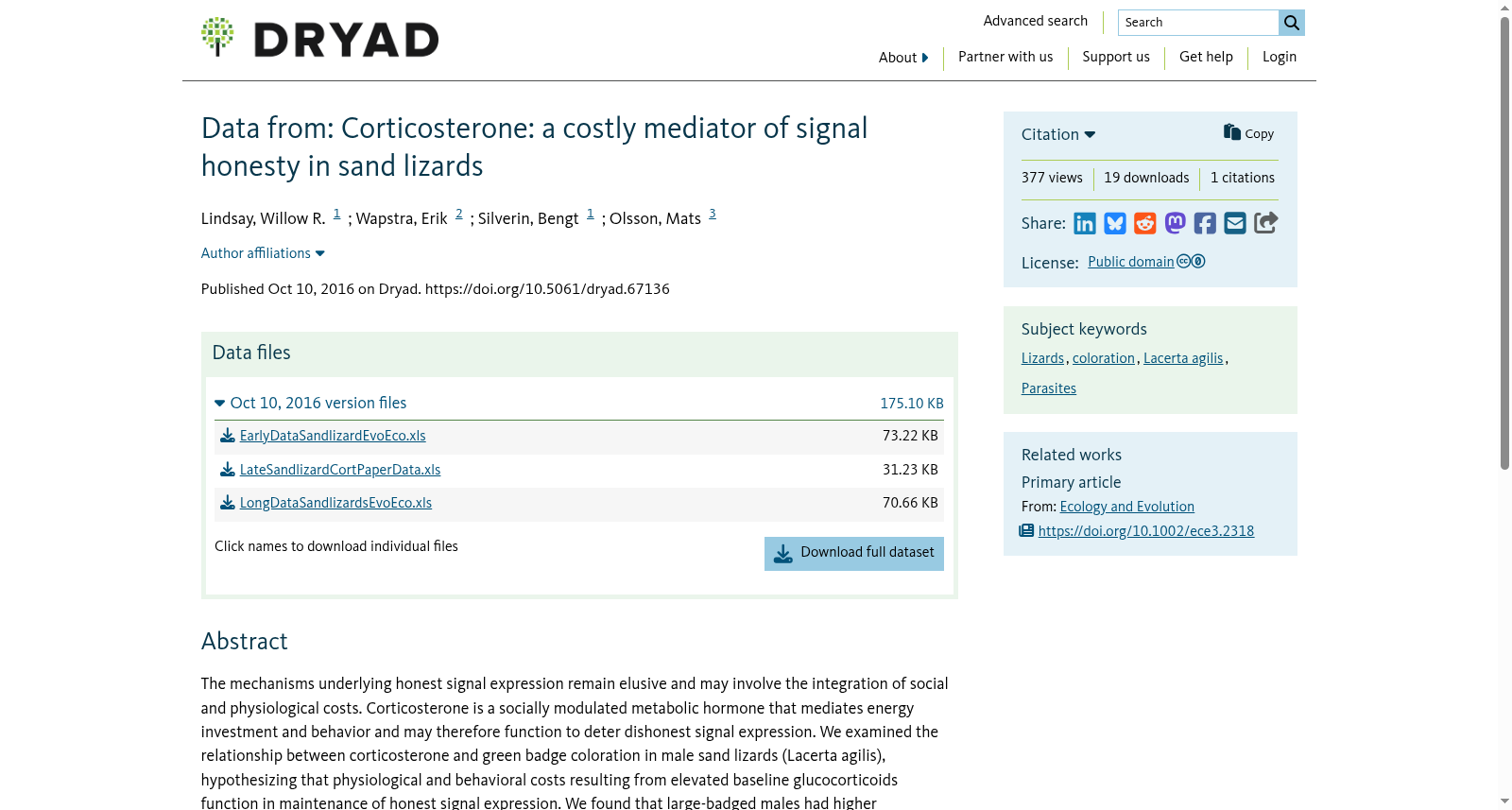This screenshot has width=1512, height=810.
Task: Share dataset on Bluesky
Action: (x=1115, y=223)
